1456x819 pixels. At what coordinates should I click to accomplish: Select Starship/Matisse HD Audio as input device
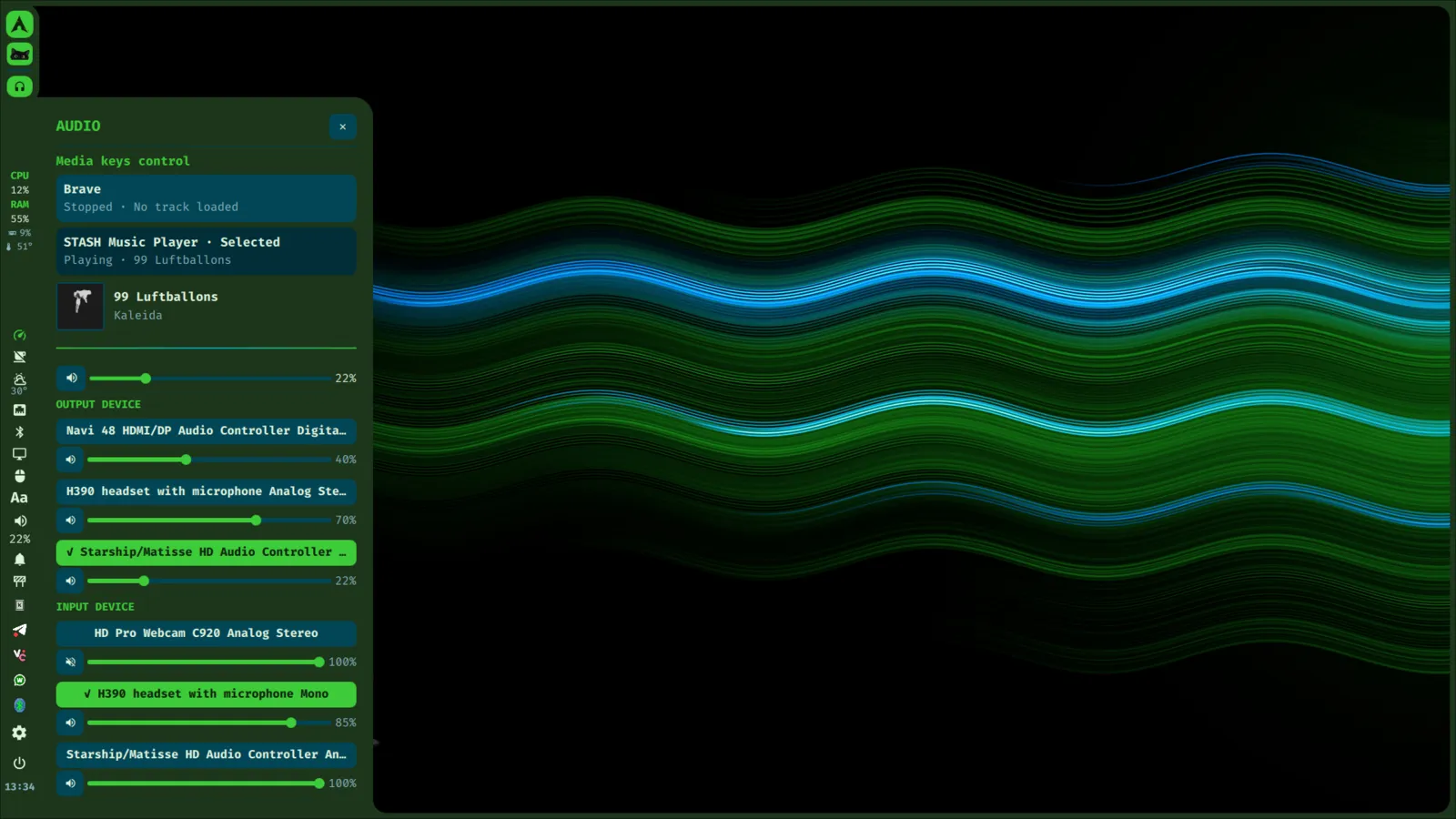(x=206, y=754)
